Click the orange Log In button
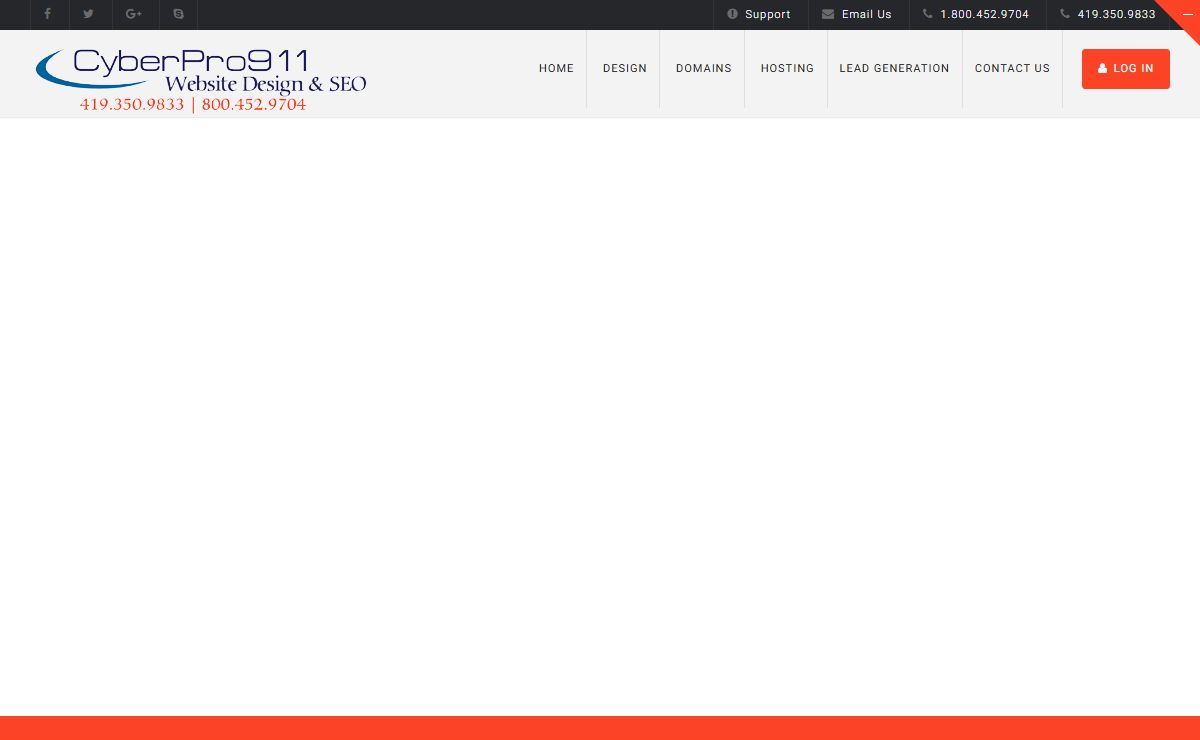The width and height of the screenshot is (1200, 740). pos(1125,68)
